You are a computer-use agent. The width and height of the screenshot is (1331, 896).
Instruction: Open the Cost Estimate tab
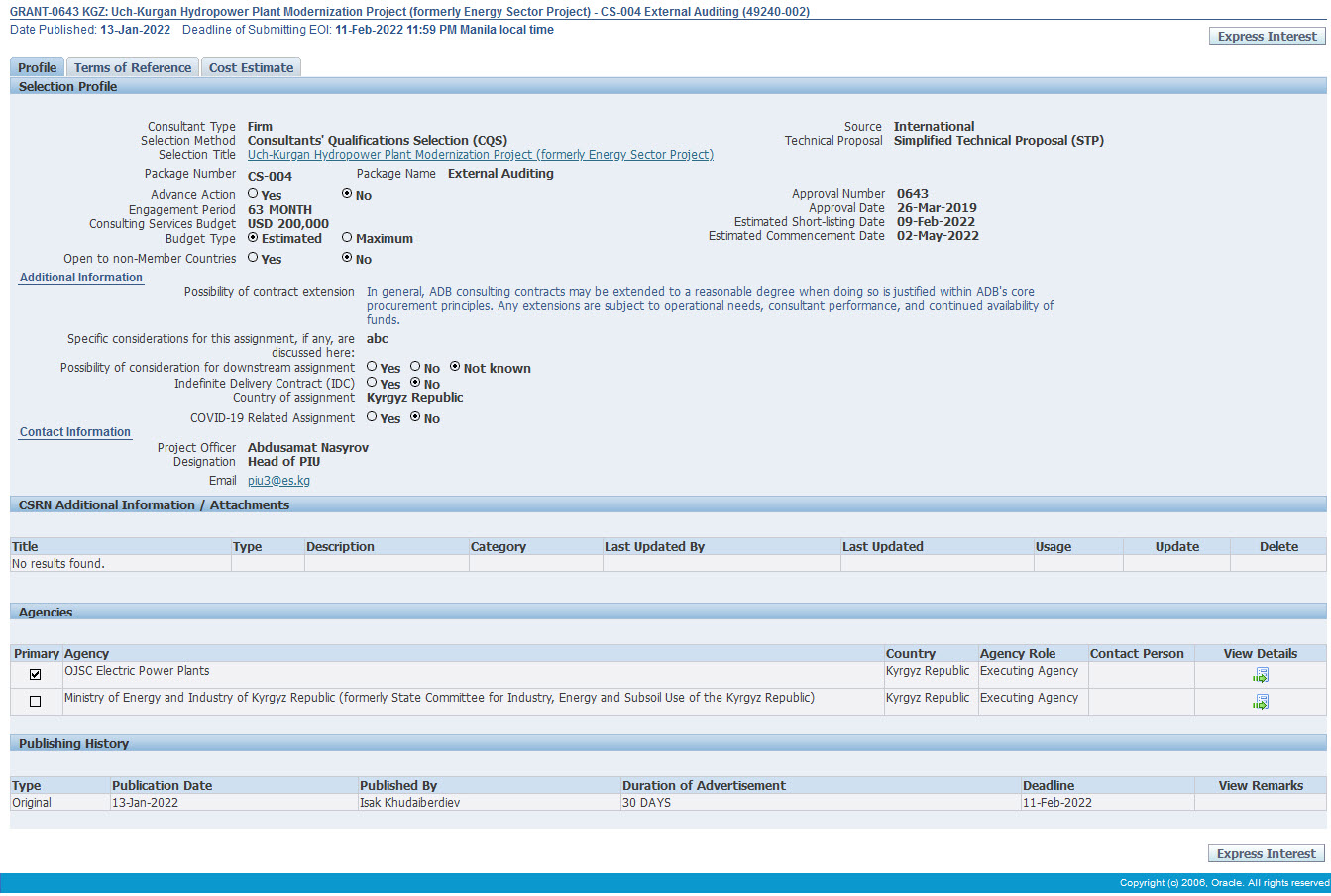point(251,67)
